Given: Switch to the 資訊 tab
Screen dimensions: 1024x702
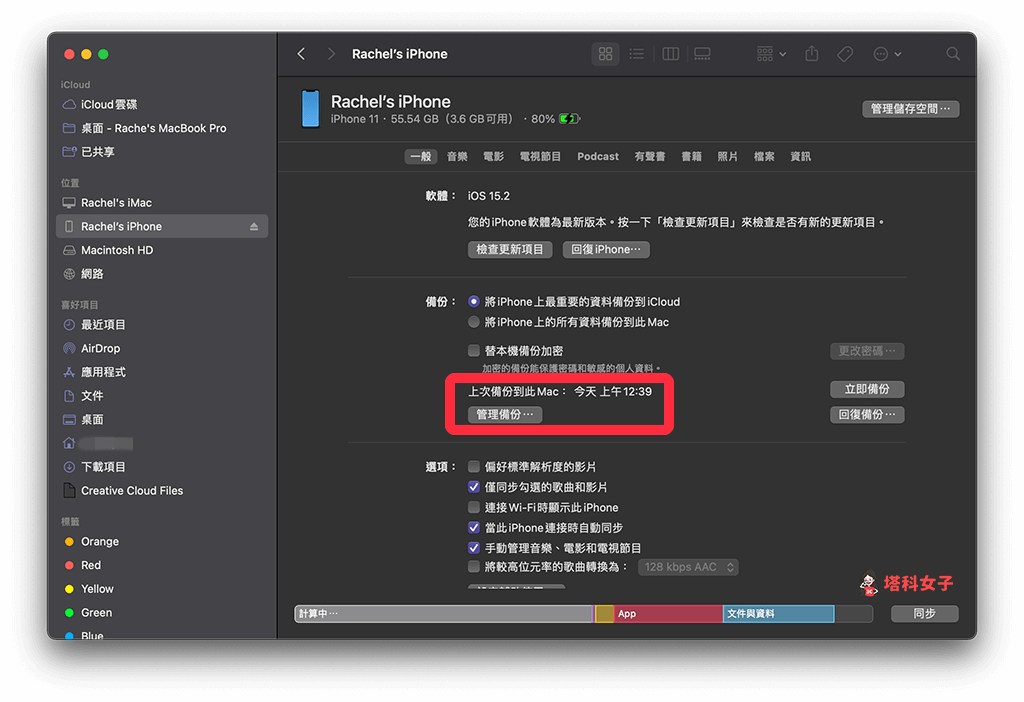Looking at the screenshot, I should 801,157.
